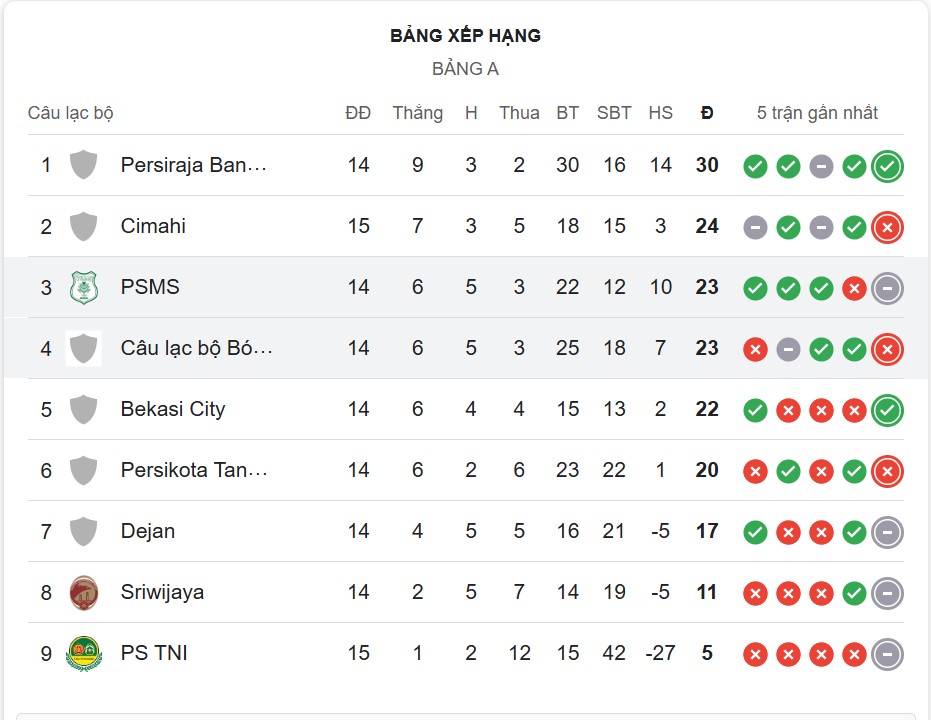Select the Sriwijaya team logo

(x=85, y=592)
